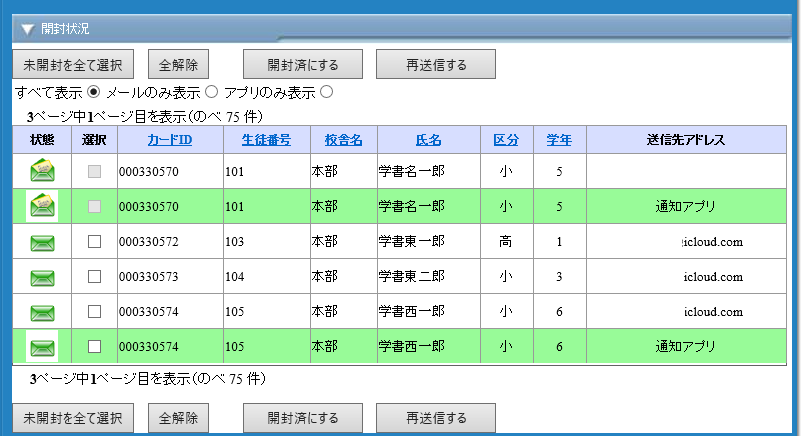Sort by カードID column header

point(169,139)
